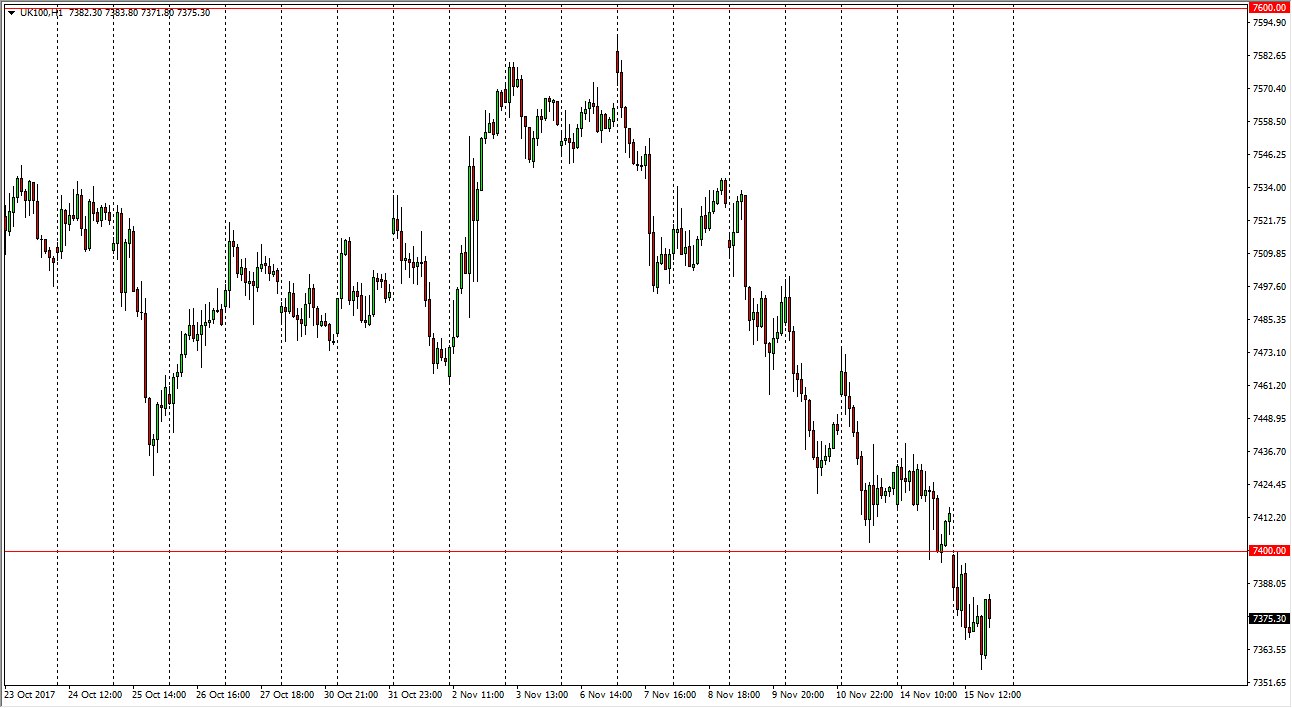Select the red 7400.00 price level label
1292x708 pixels.
click(1268, 551)
